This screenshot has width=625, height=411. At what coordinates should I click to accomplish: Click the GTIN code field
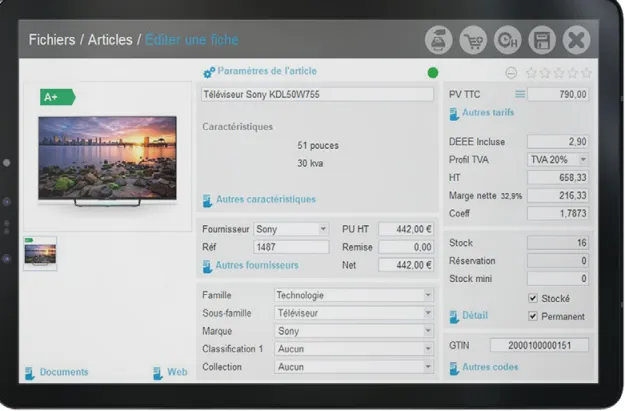point(539,345)
